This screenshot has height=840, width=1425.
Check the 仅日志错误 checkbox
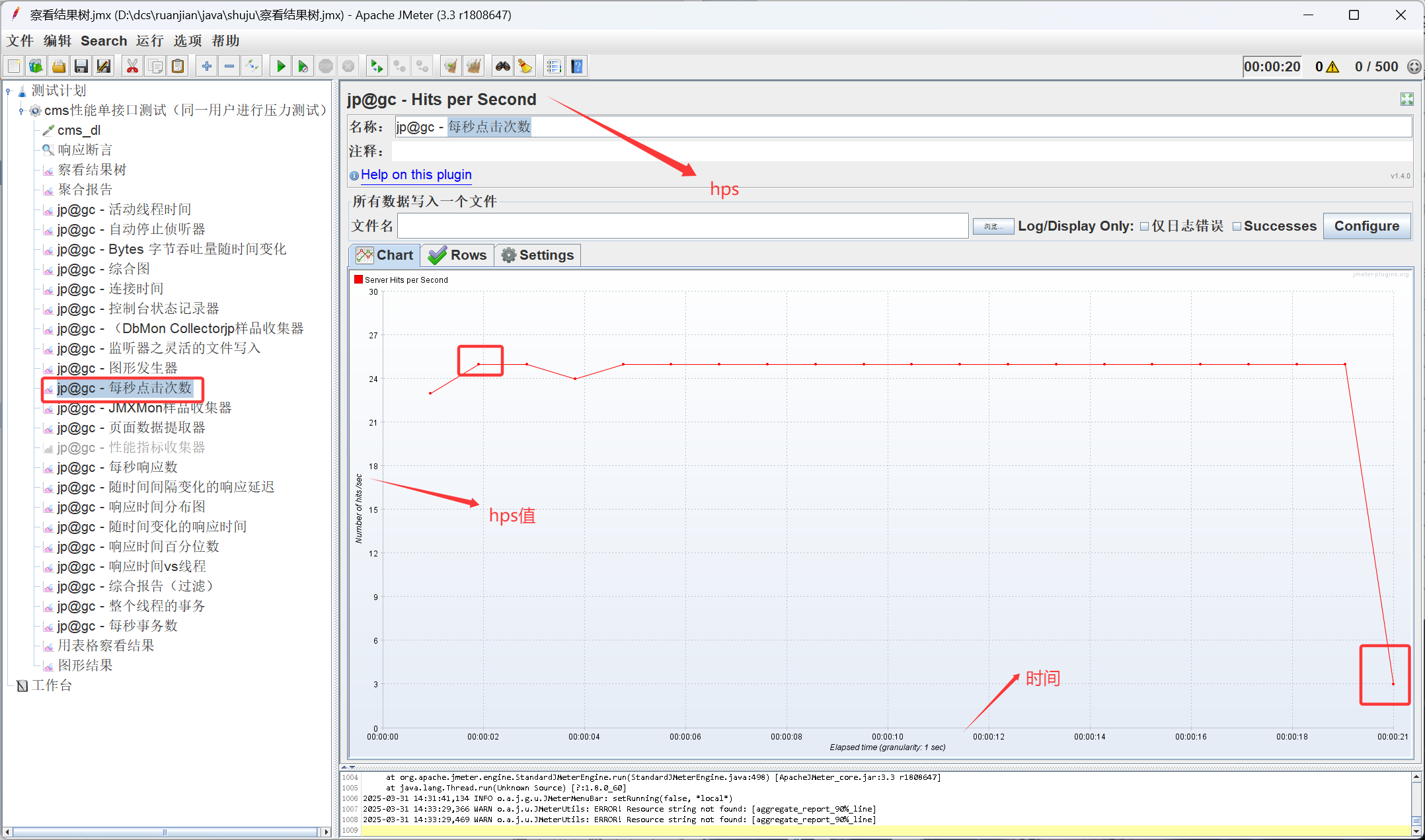click(1145, 227)
